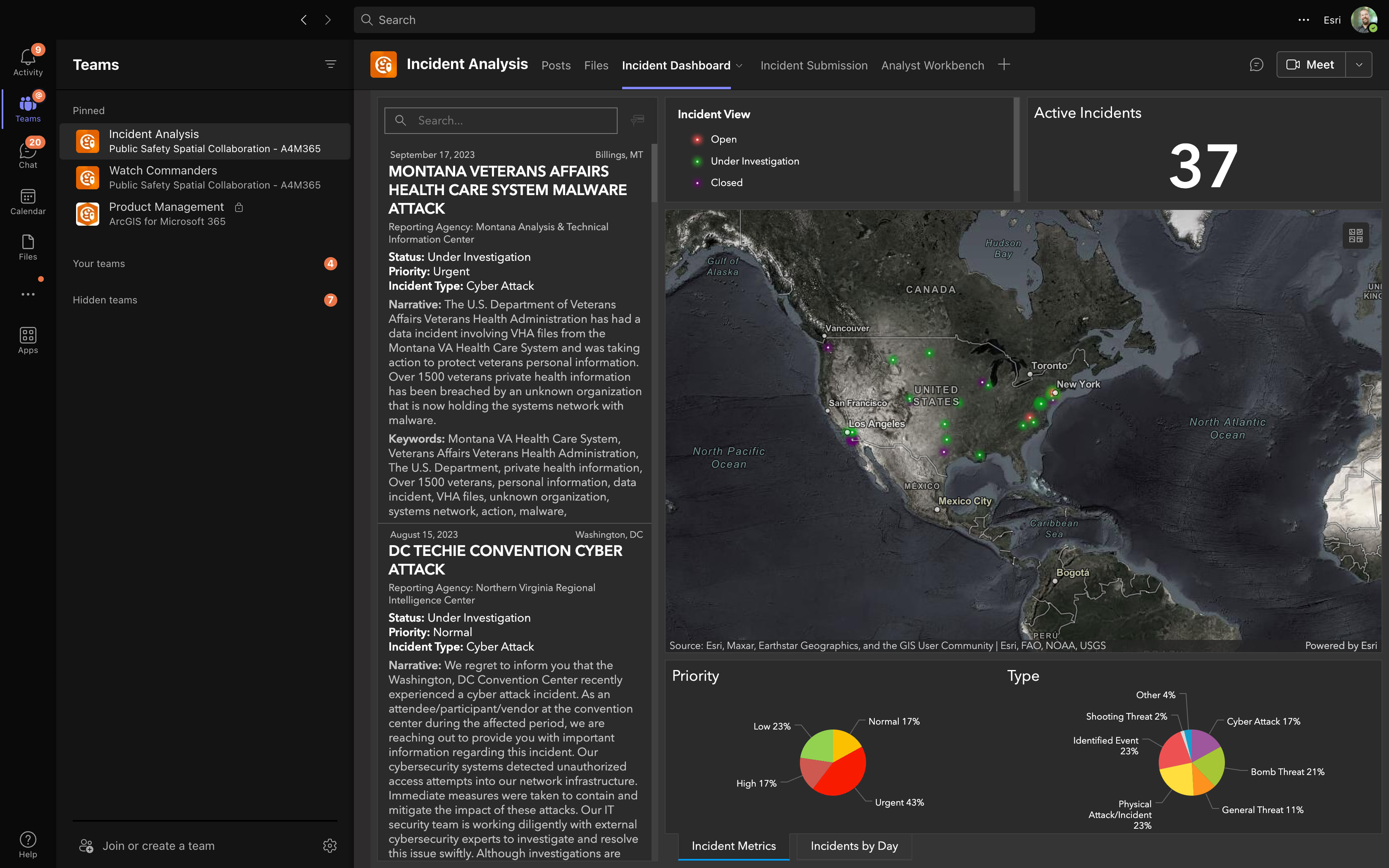This screenshot has width=1389, height=868.
Task: Click the basemap gallery icon on map
Action: click(x=1355, y=235)
